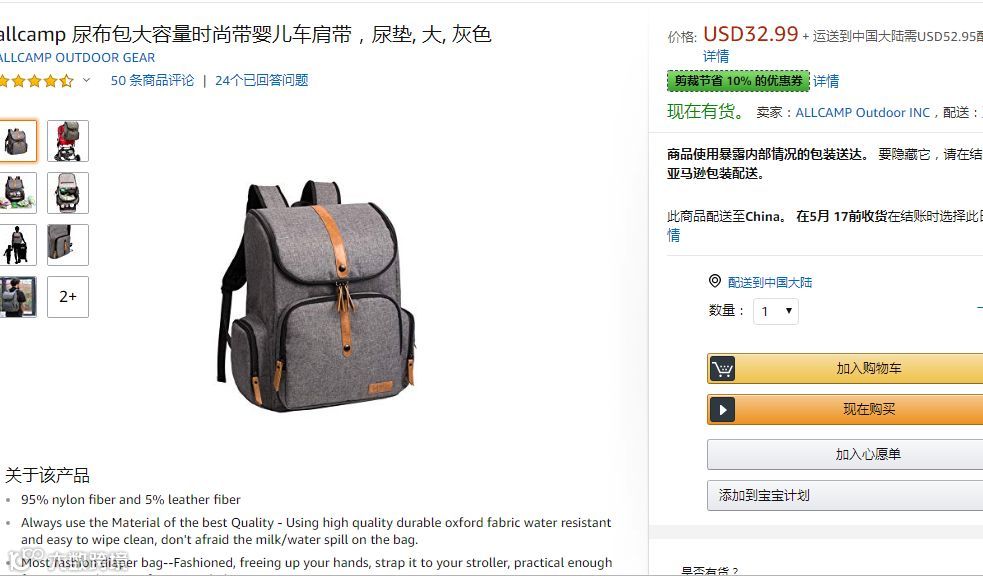This screenshot has width=983, height=579.
Task: Click the 添加到宝宝计划 button
Action: tap(845, 496)
